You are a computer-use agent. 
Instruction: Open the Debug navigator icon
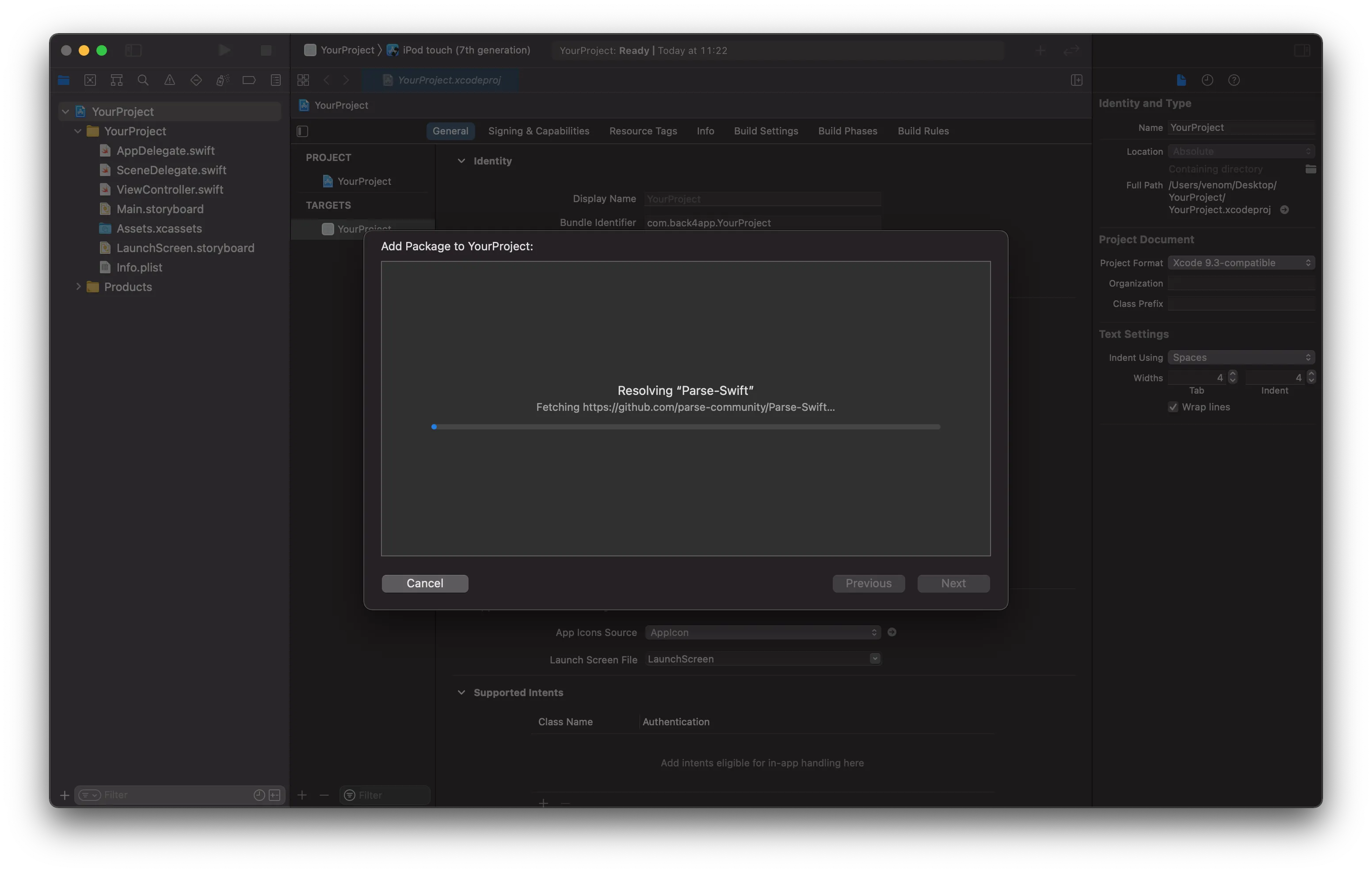click(x=223, y=80)
